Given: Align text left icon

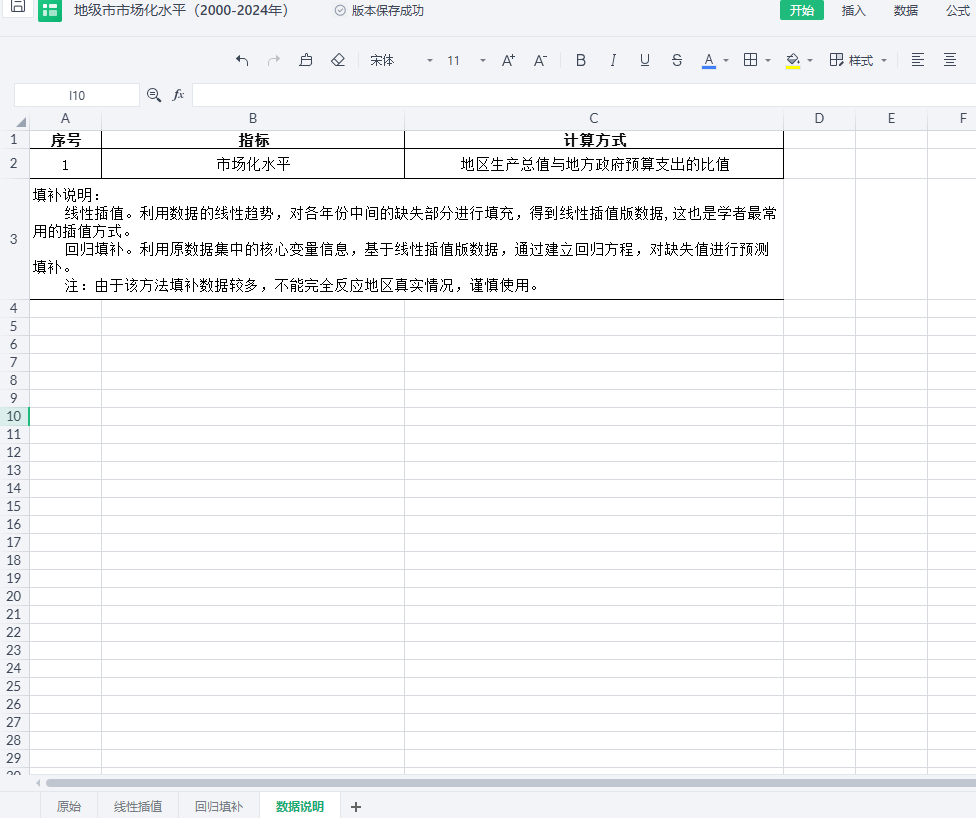Looking at the screenshot, I should tap(917, 60).
